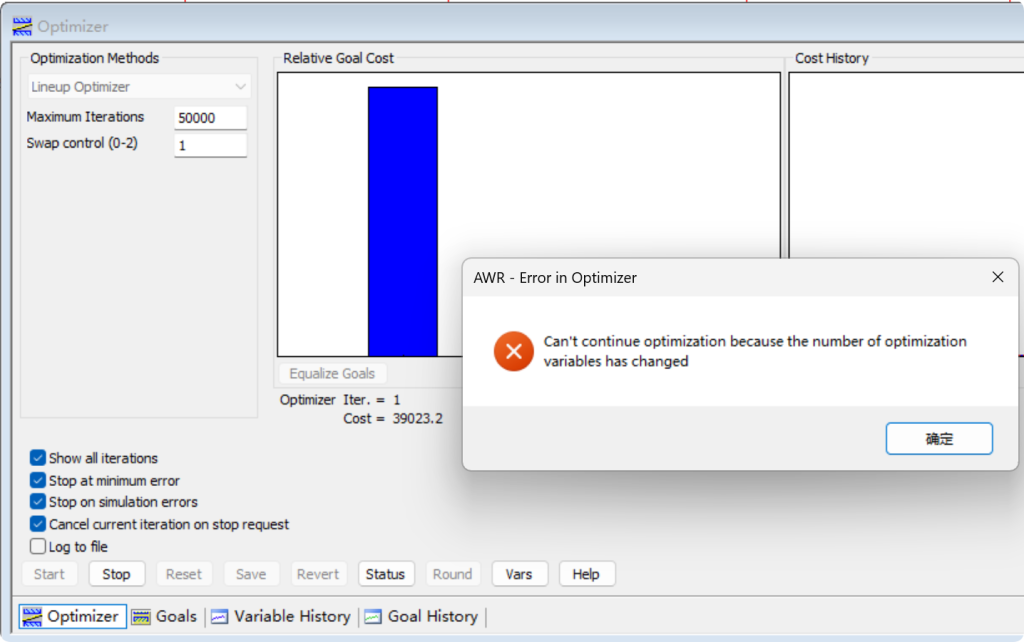The width and height of the screenshot is (1024, 642).
Task: Toggle Cancel current iteration on stop request
Action: pyautogui.click(x=38, y=524)
